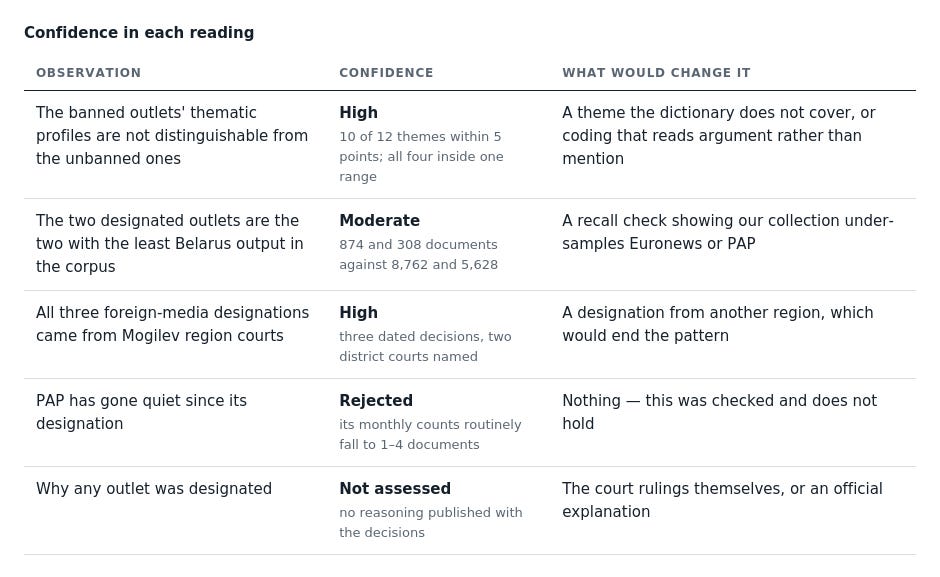This screenshot has height=577, width=940.
Task: Select the CONFIDENCE column header
Action: [x=386, y=73]
